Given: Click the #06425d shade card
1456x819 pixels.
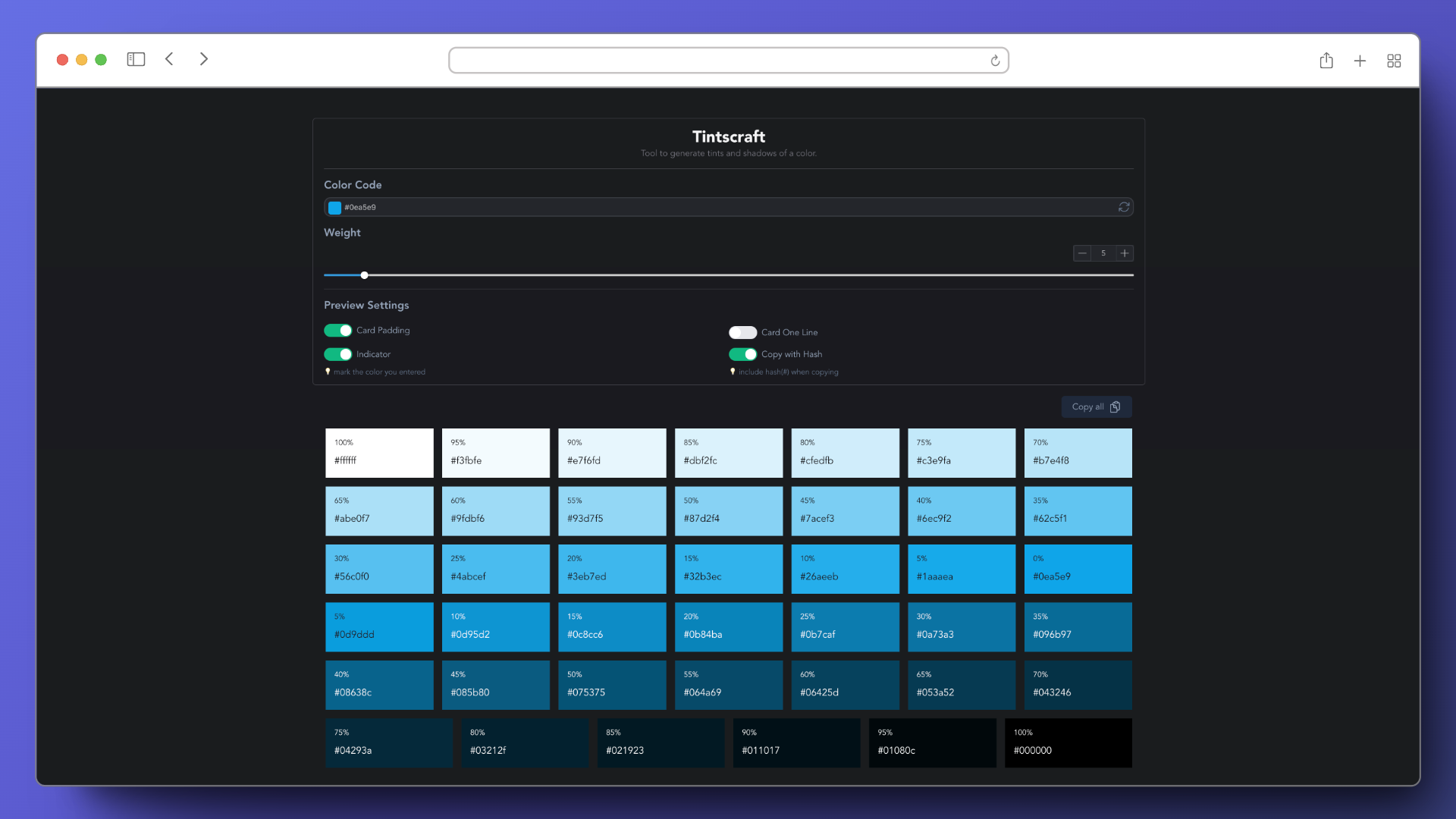Looking at the screenshot, I should coord(845,685).
